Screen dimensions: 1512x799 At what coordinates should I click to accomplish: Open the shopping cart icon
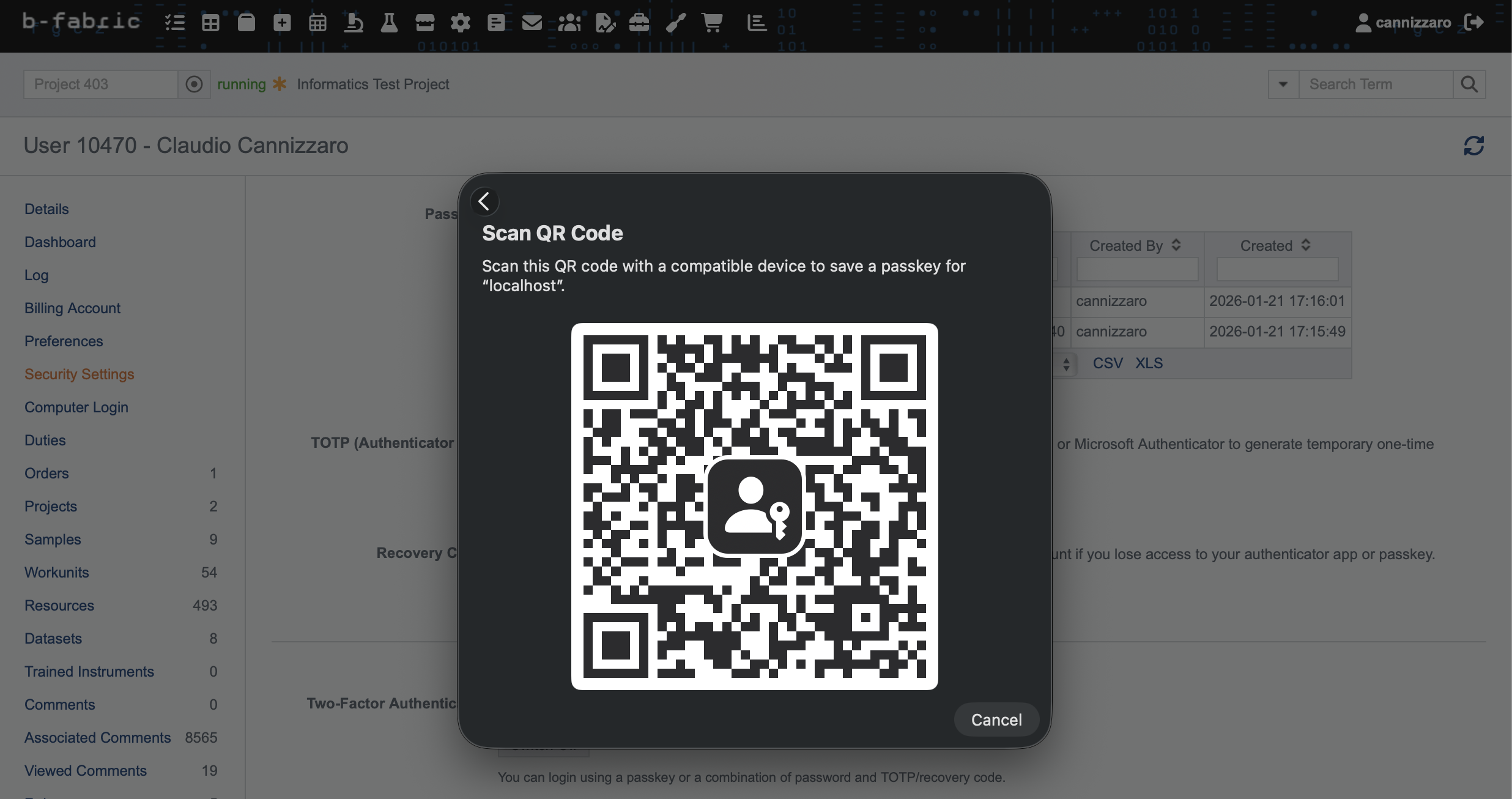[713, 23]
